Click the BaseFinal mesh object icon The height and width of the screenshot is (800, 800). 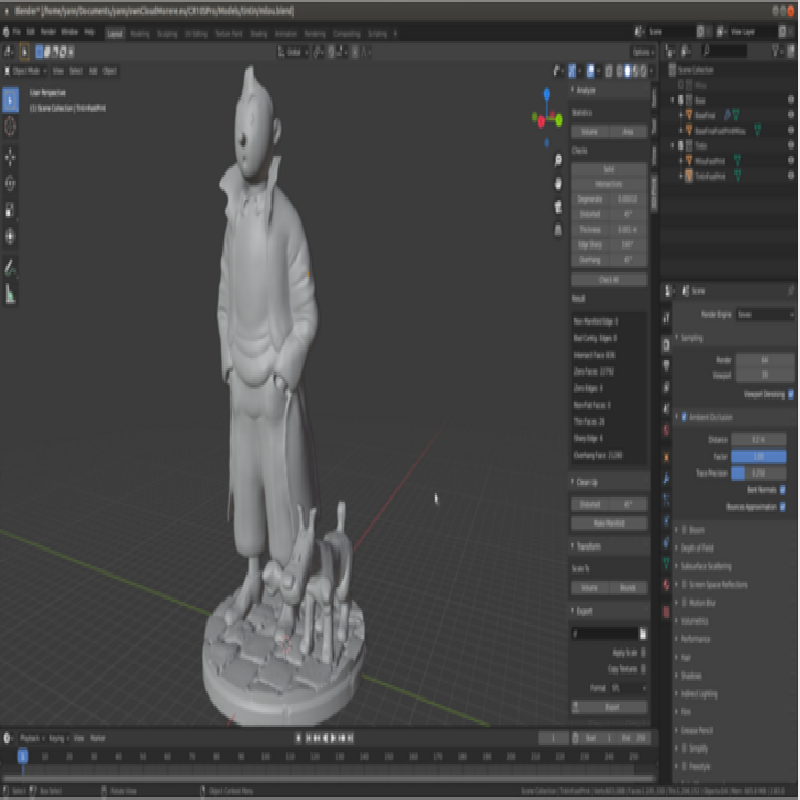688,115
